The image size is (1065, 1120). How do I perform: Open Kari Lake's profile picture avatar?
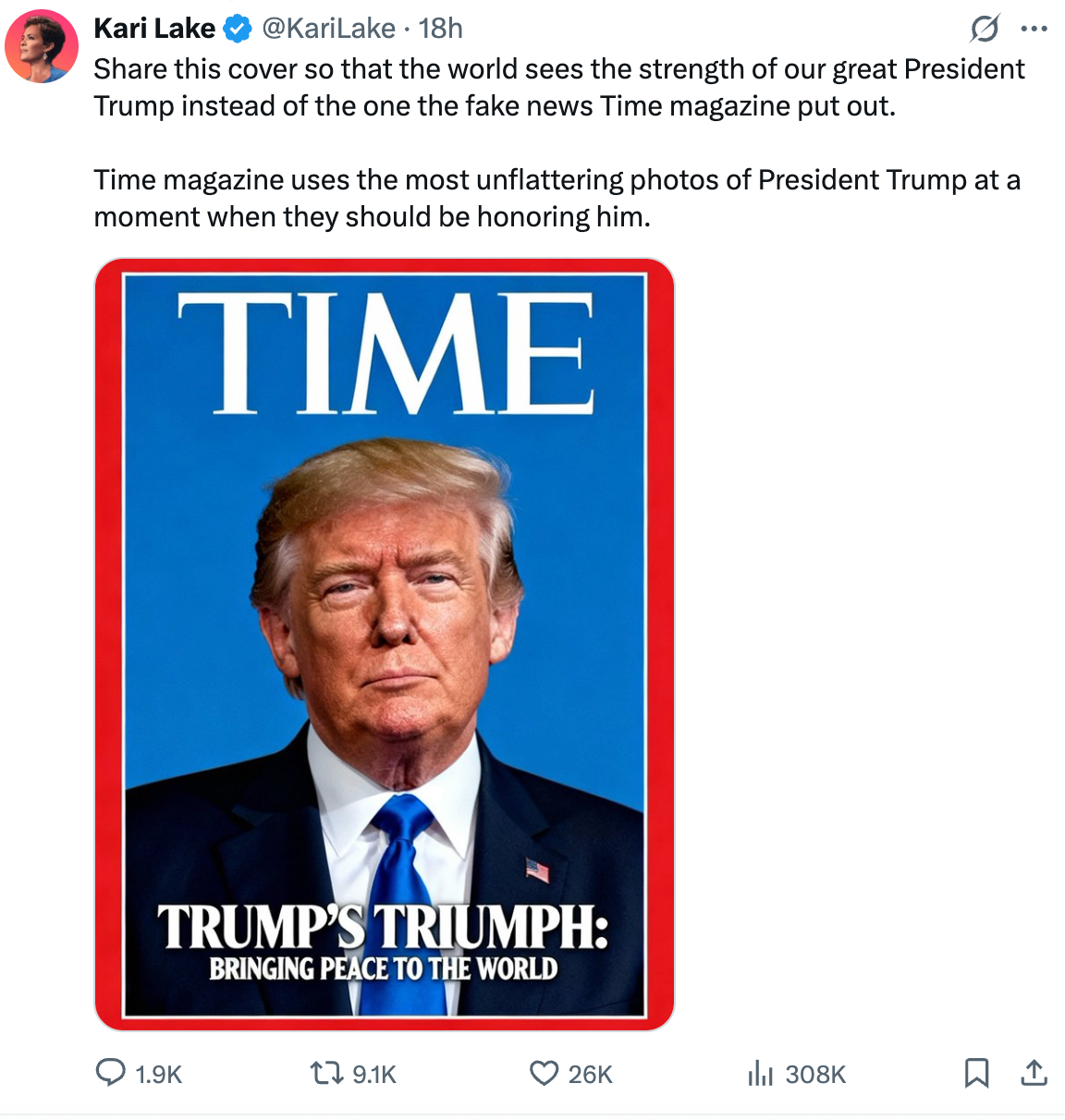coord(42,46)
